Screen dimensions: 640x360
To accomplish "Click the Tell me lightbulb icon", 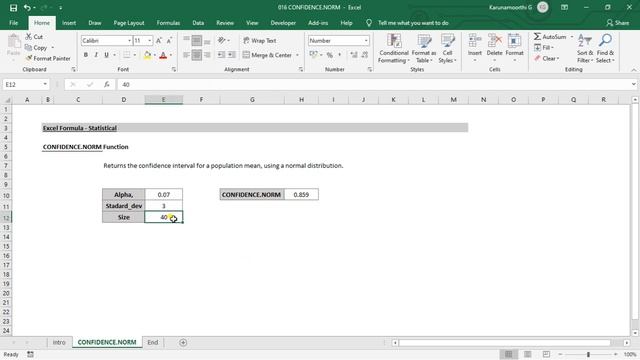I will 369,23.
